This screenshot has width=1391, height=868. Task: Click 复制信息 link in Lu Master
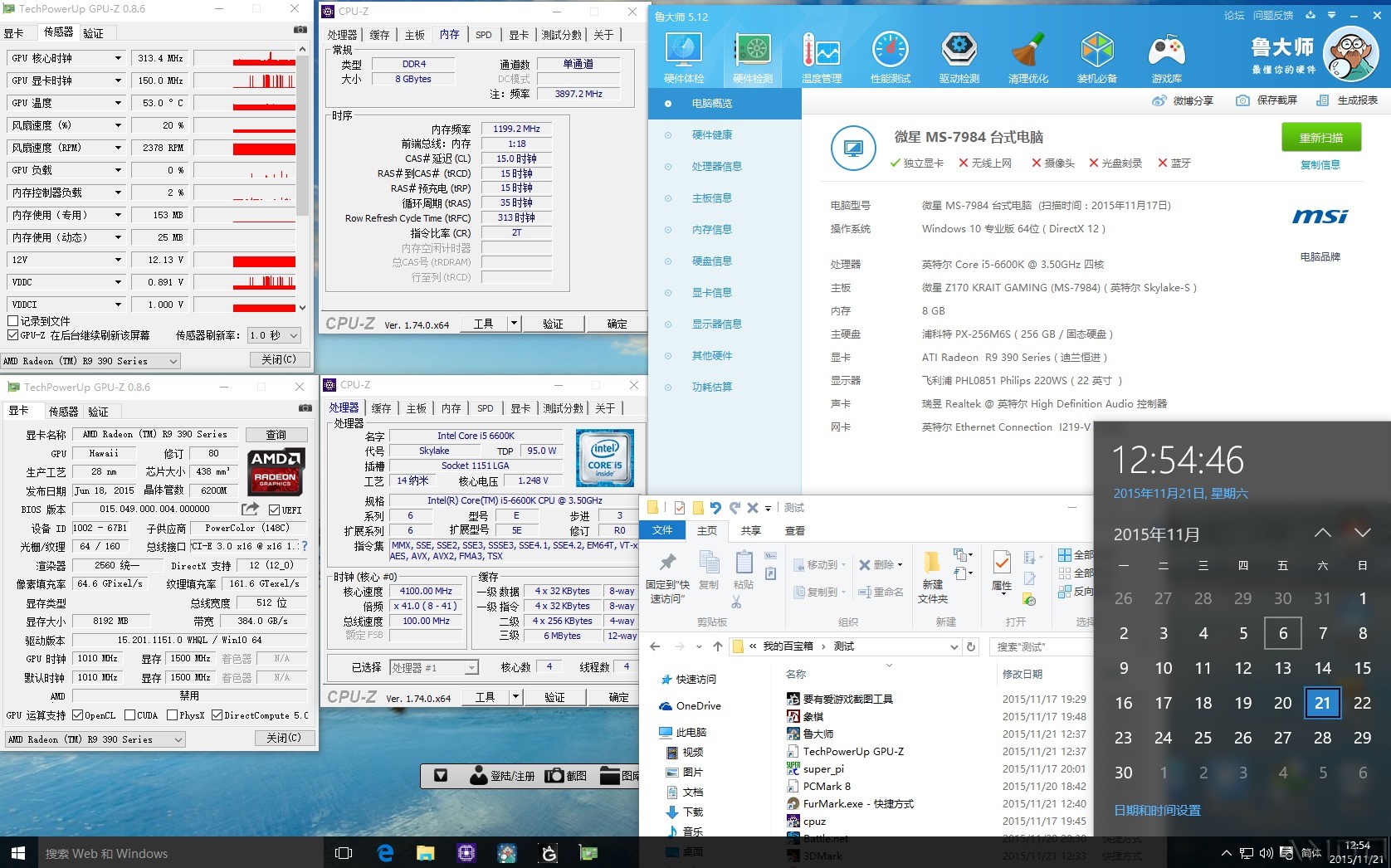click(x=1320, y=165)
